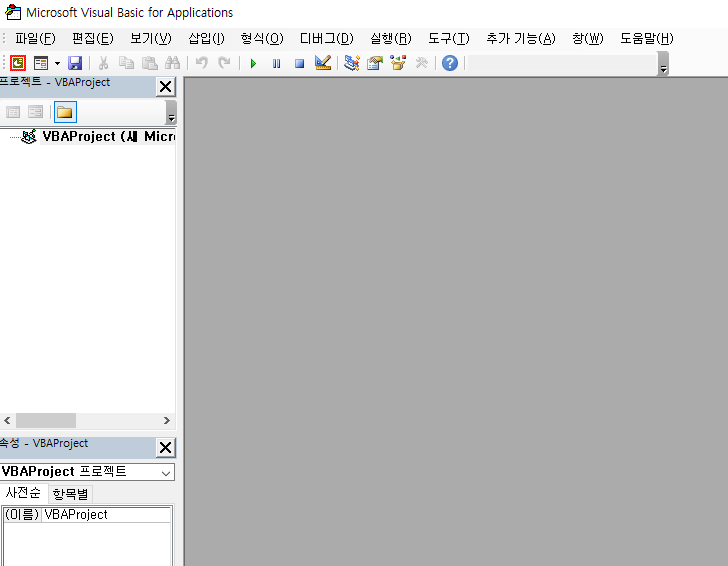Open the 디버그(D) menu

pyautogui.click(x=326, y=39)
